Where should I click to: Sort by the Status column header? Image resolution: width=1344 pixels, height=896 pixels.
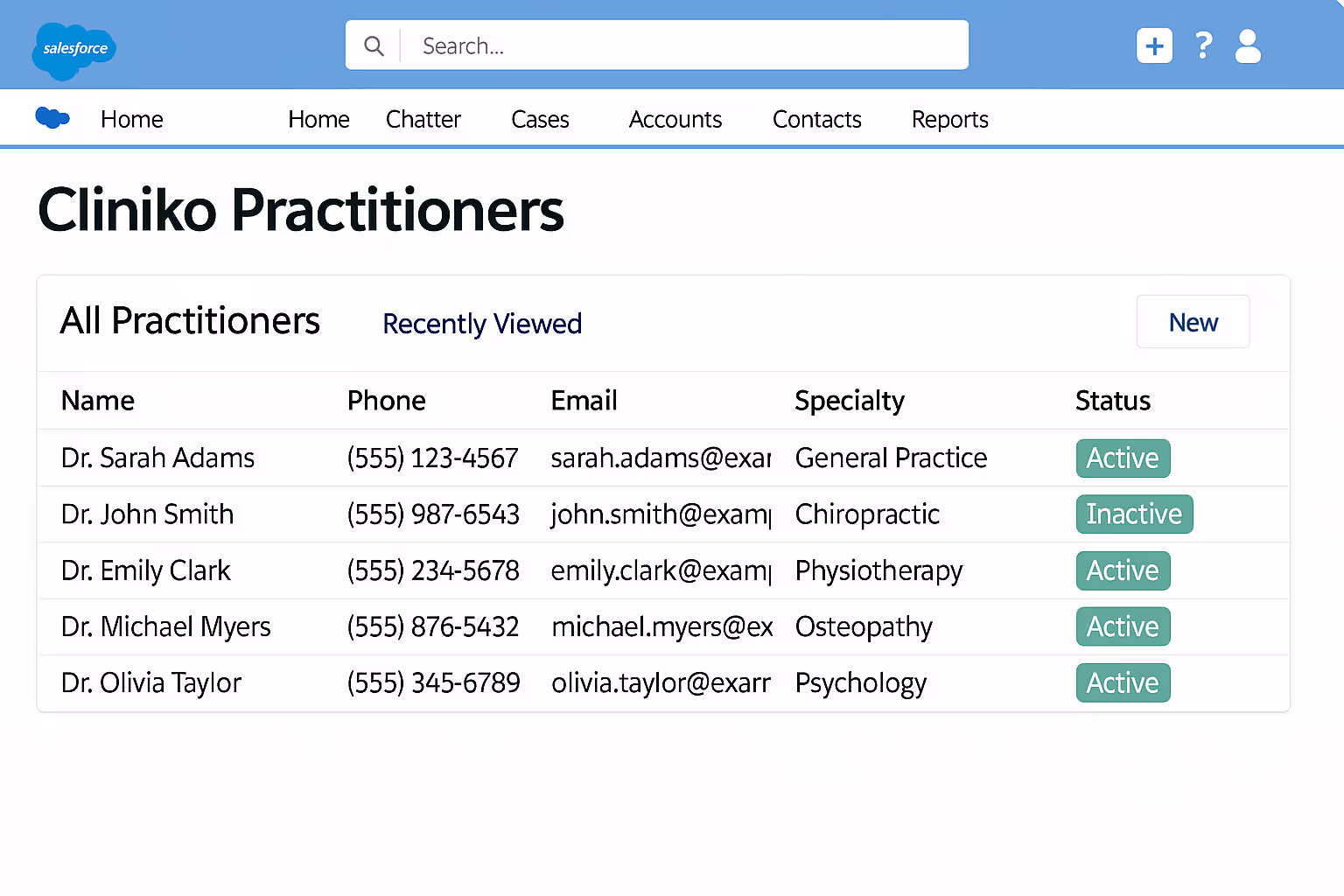click(1113, 401)
